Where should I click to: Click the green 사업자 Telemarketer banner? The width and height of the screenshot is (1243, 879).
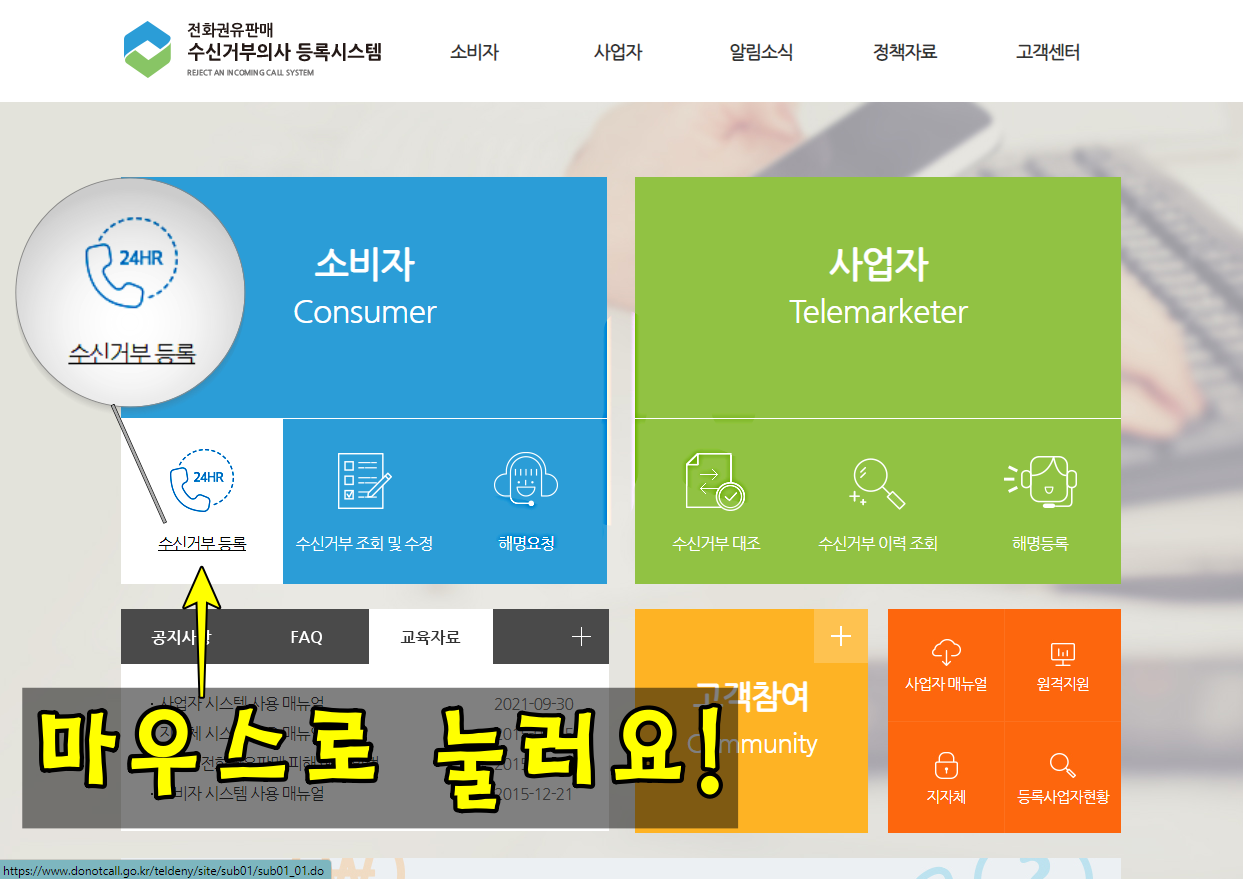pyautogui.click(x=878, y=297)
